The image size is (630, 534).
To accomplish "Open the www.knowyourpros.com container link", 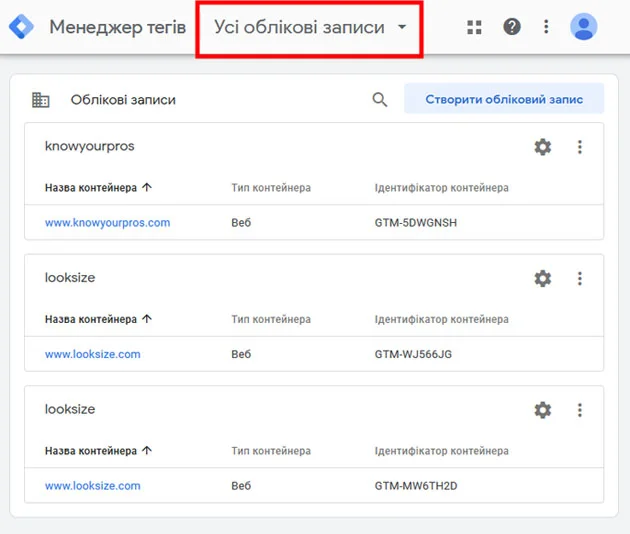I will coord(107,223).
